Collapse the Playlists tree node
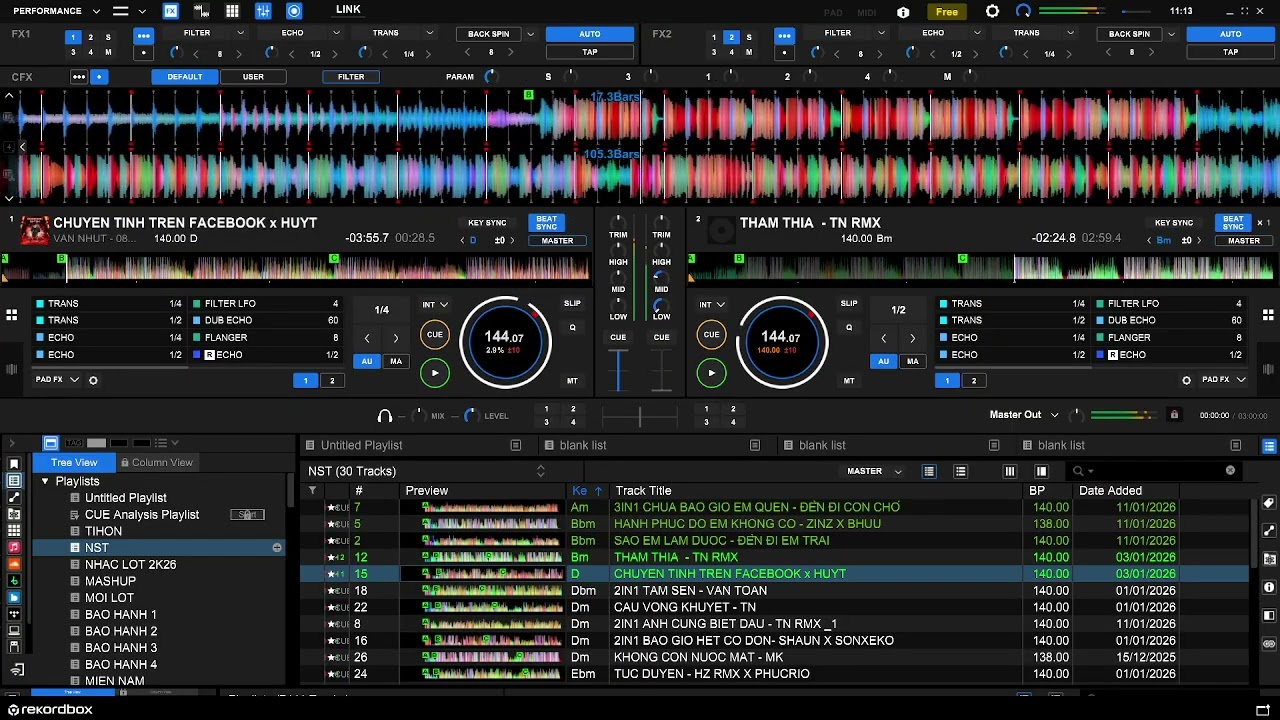The height and width of the screenshot is (720, 1280). pyautogui.click(x=45, y=481)
